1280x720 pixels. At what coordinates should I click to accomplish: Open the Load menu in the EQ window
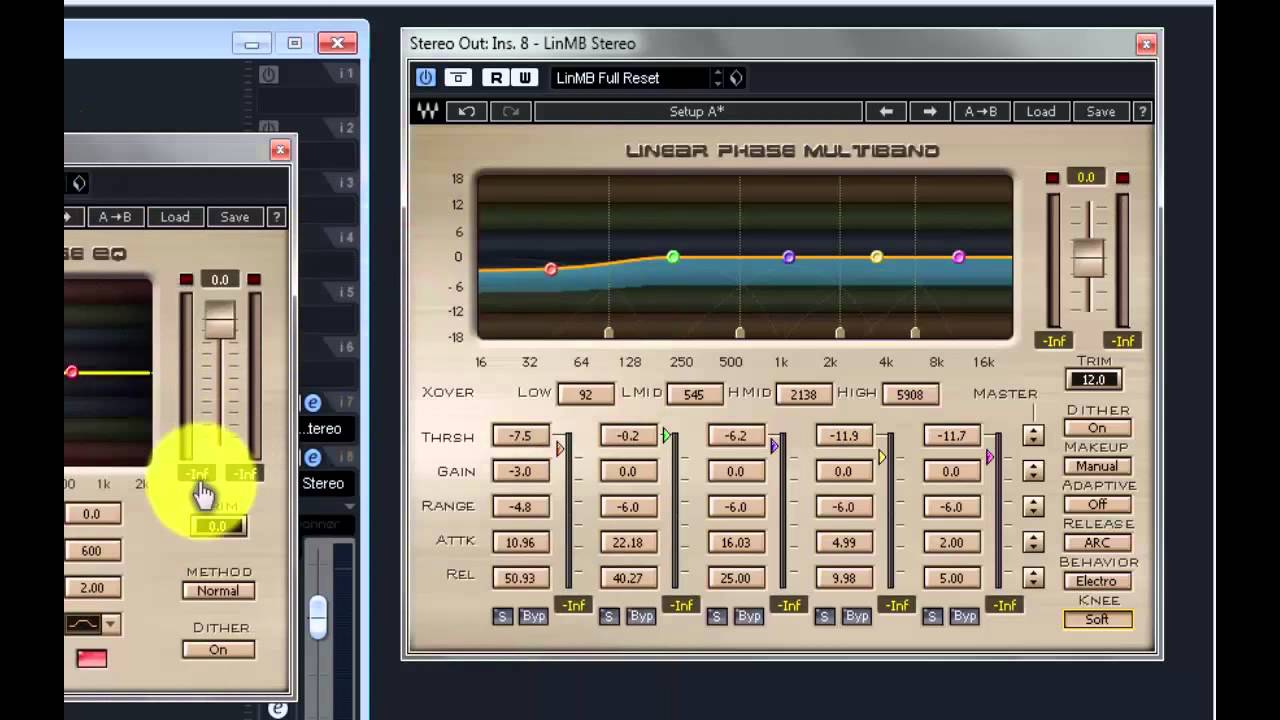(175, 217)
